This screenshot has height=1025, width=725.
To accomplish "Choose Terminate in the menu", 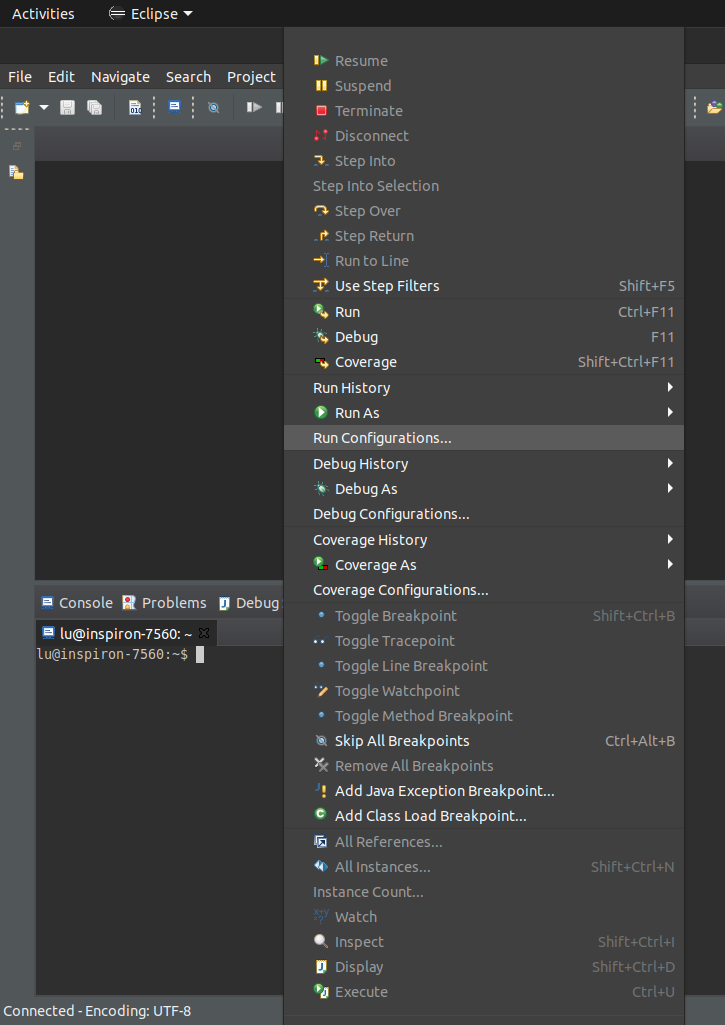I will (484, 111).
